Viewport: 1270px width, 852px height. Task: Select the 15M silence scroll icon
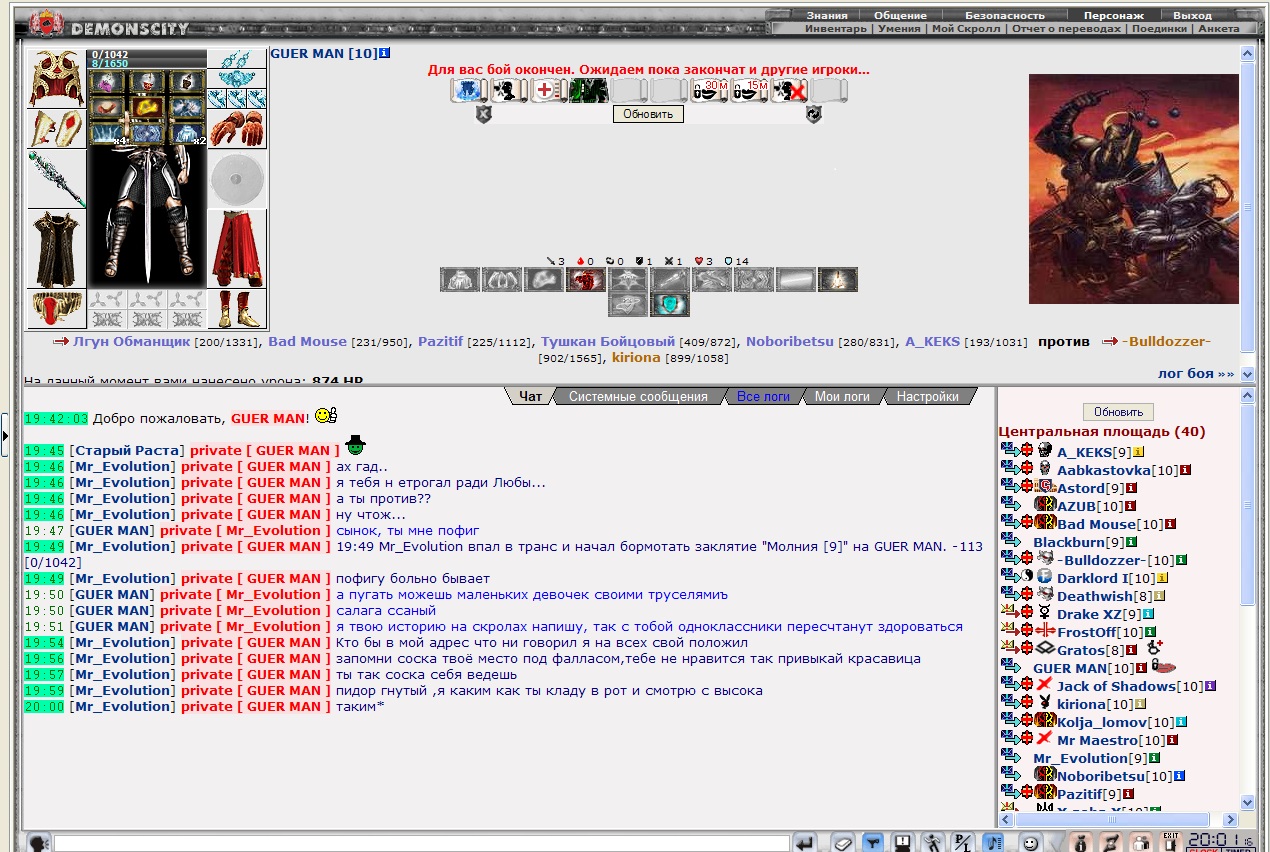(x=749, y=91)
